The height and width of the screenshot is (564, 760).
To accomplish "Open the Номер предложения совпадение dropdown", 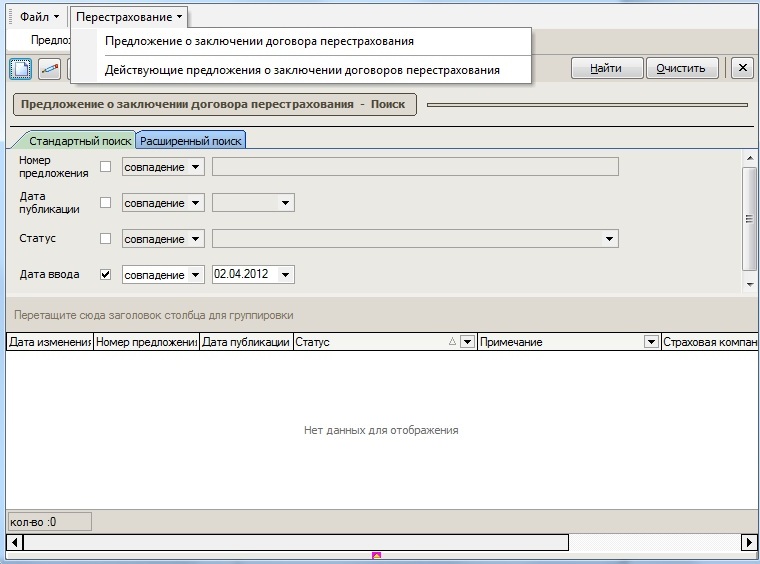I will coord(195,167).
